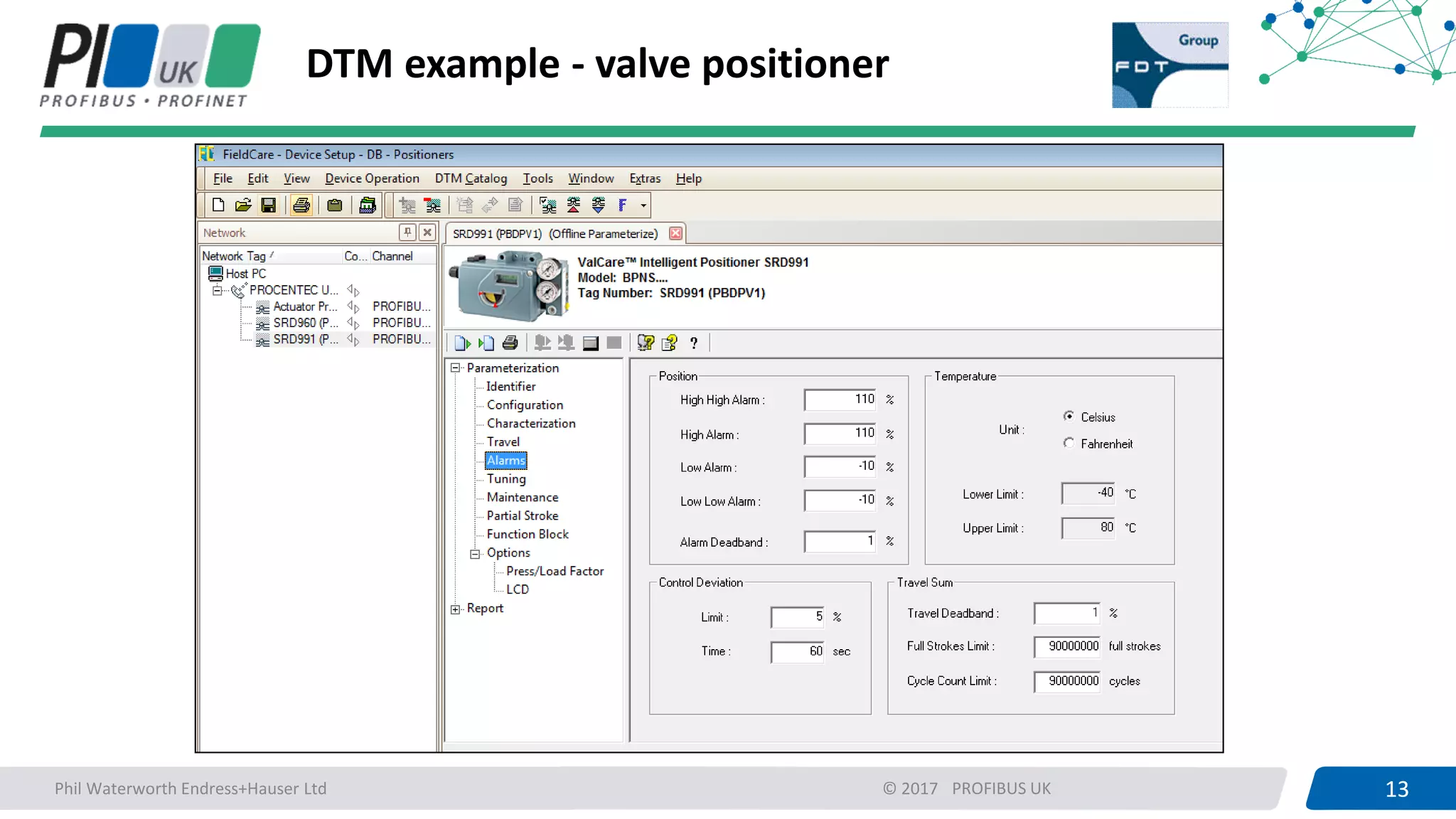Open the File menu

point(223,178)
